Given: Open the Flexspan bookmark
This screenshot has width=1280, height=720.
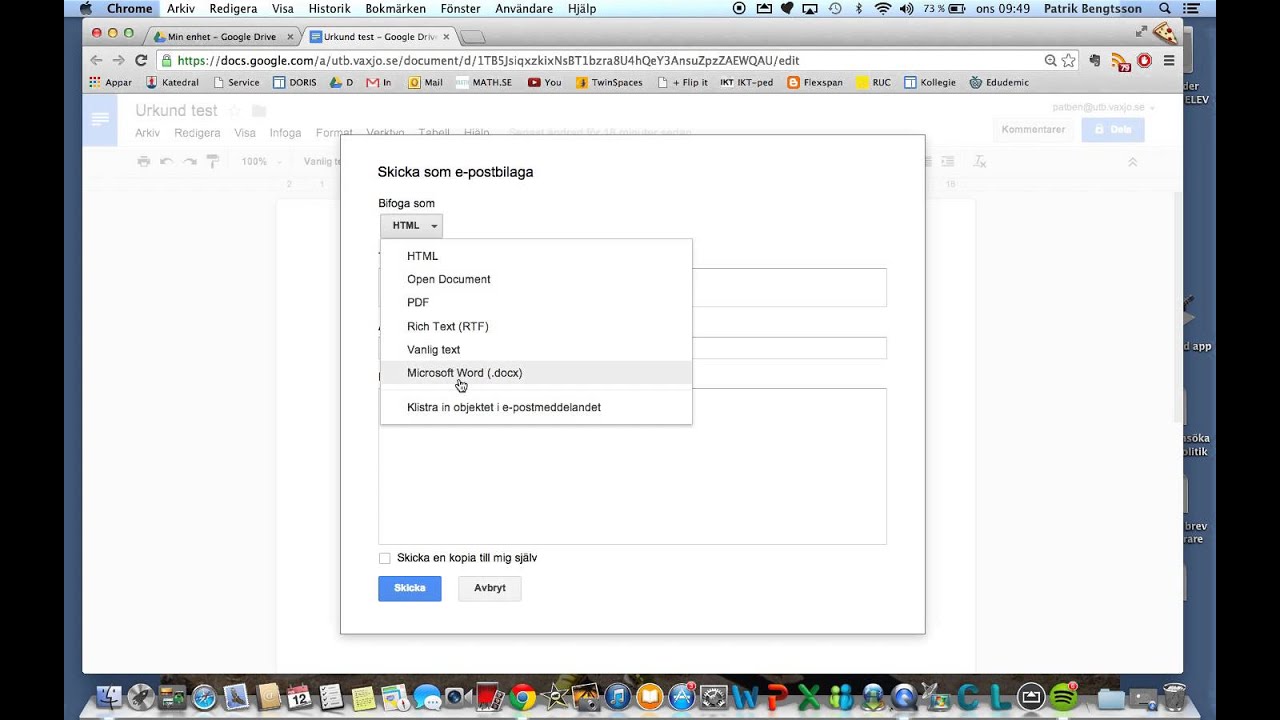Looking at the screenshot, I should coord(816,82).
